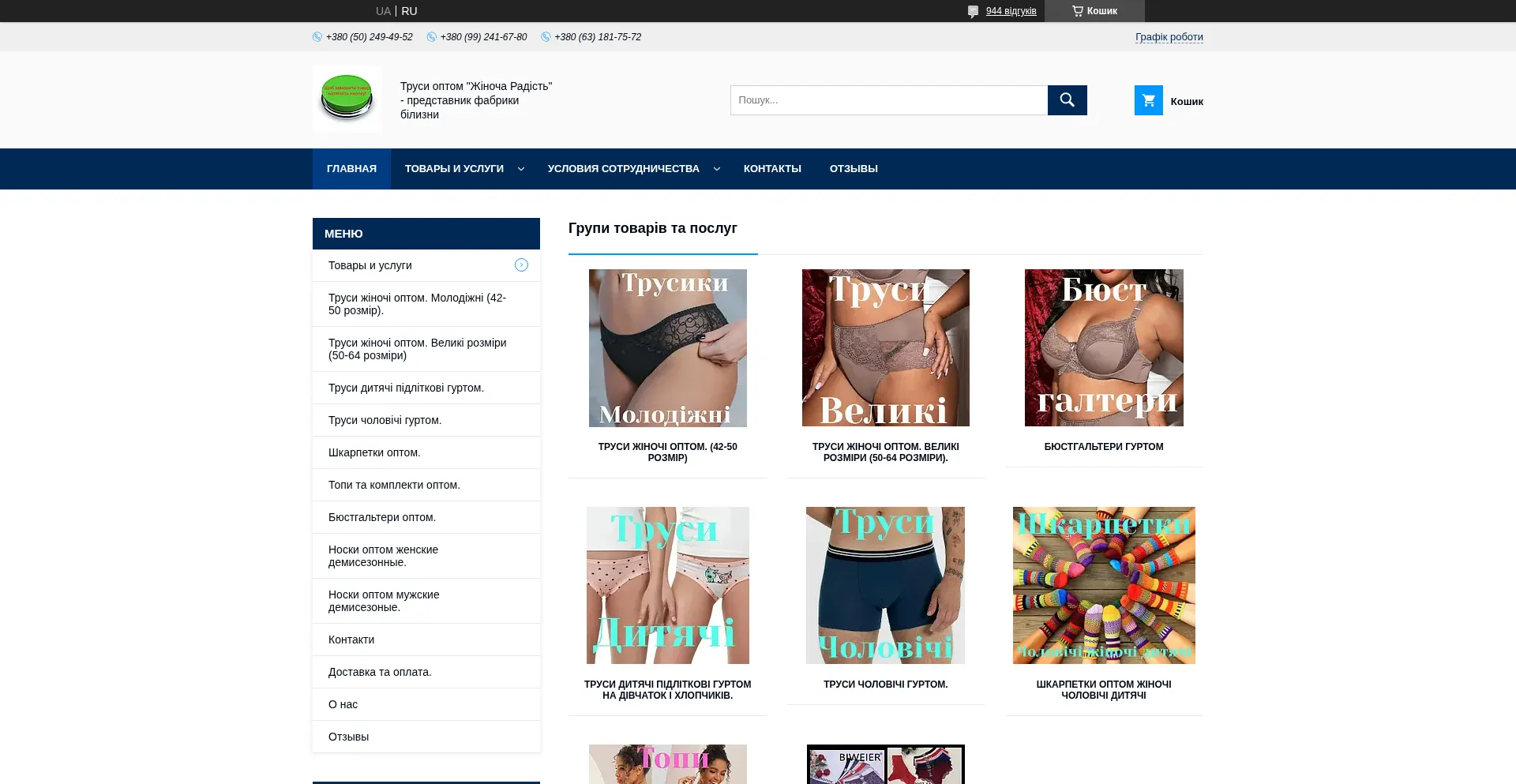
Task: Click the magnifying glass search button
Action: tap(1067, 100)
